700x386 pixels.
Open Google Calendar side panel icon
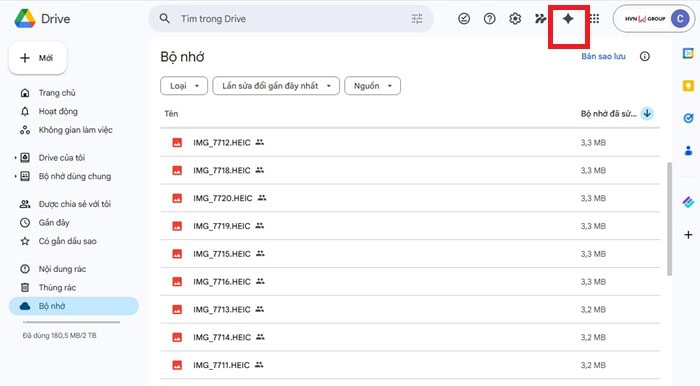[688, 54]
